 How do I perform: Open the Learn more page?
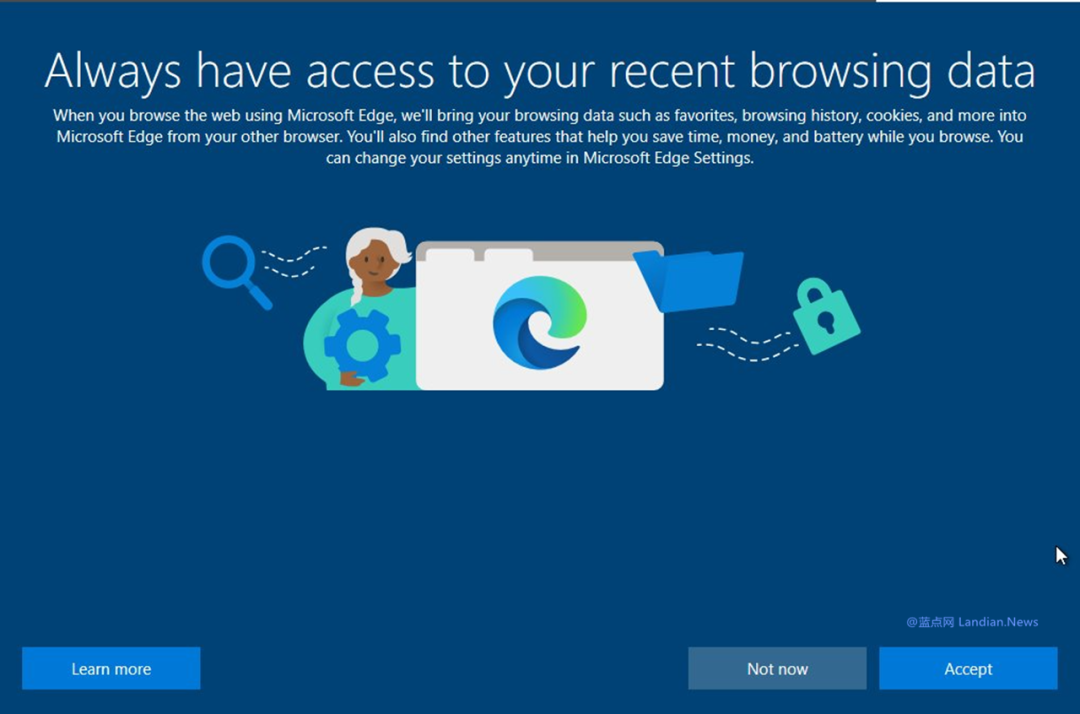pyautogui.click(x=111, y=668)
